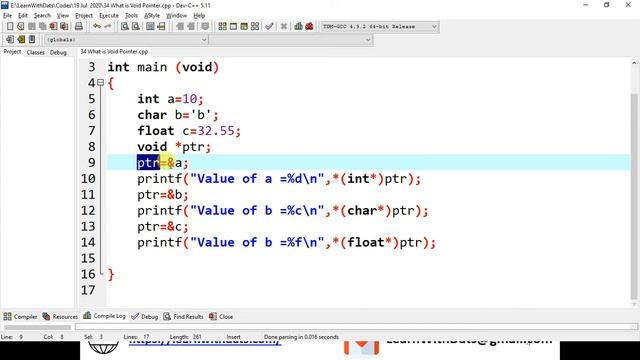The image size is (640, 360).
Task: Click the Compile & Run icon
Action: [244, 27]
